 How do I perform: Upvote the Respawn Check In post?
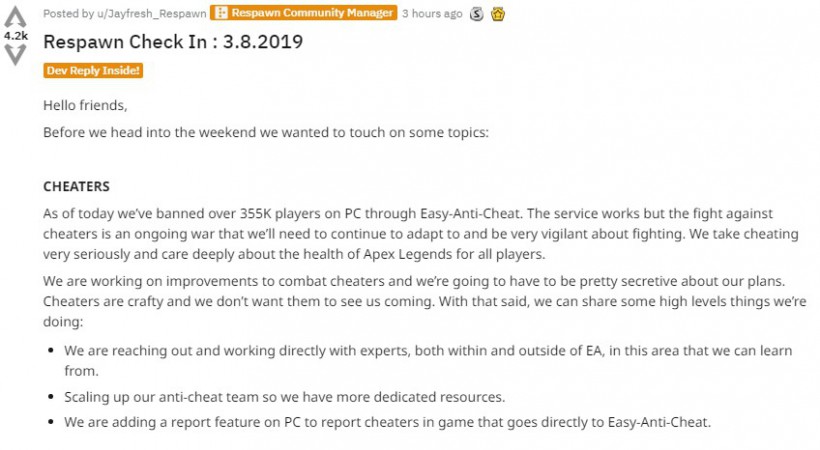coord(16,17)
